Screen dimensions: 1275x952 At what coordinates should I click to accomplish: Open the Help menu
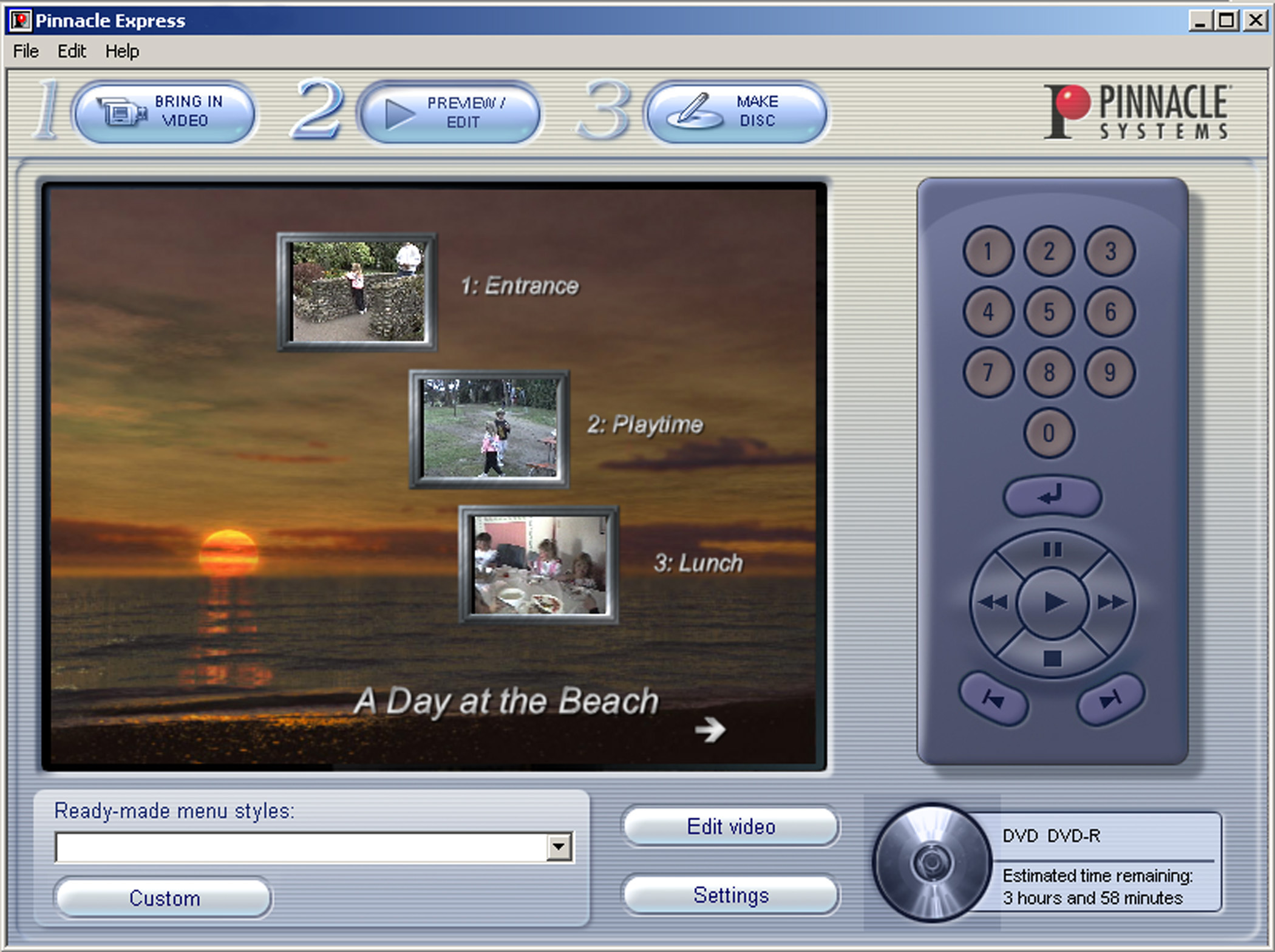click(122, 51)
